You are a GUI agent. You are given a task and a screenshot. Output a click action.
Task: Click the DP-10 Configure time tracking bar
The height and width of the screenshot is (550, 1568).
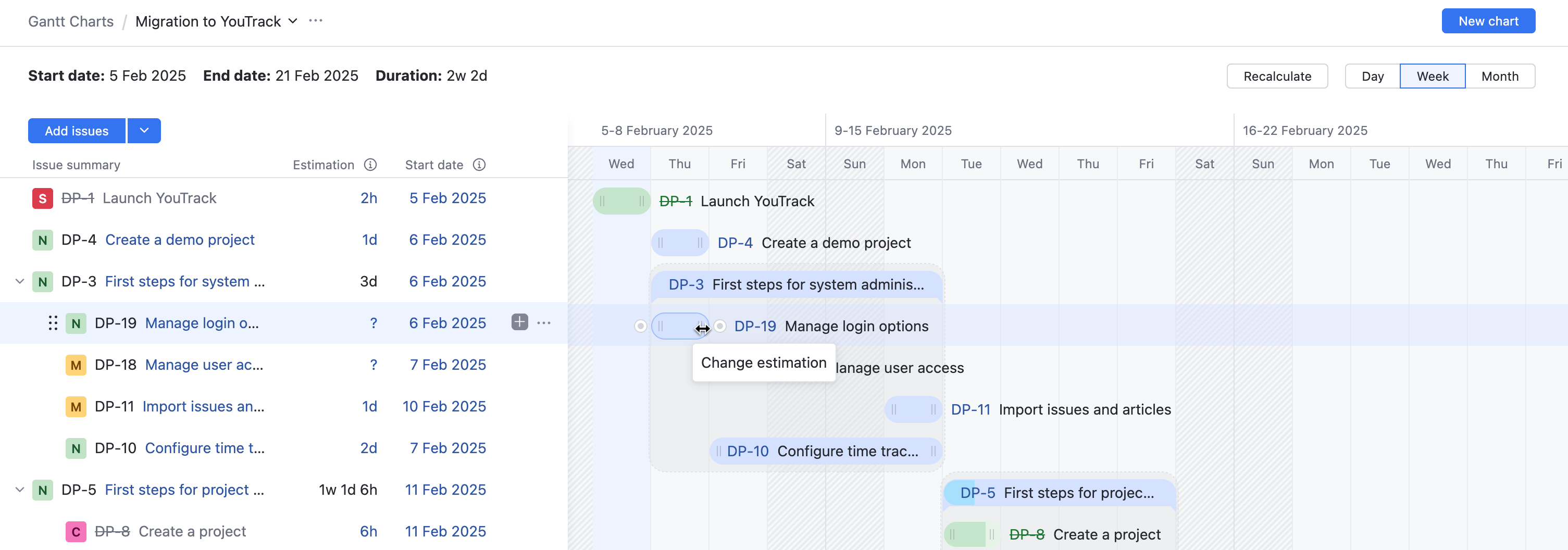[825, 452]
